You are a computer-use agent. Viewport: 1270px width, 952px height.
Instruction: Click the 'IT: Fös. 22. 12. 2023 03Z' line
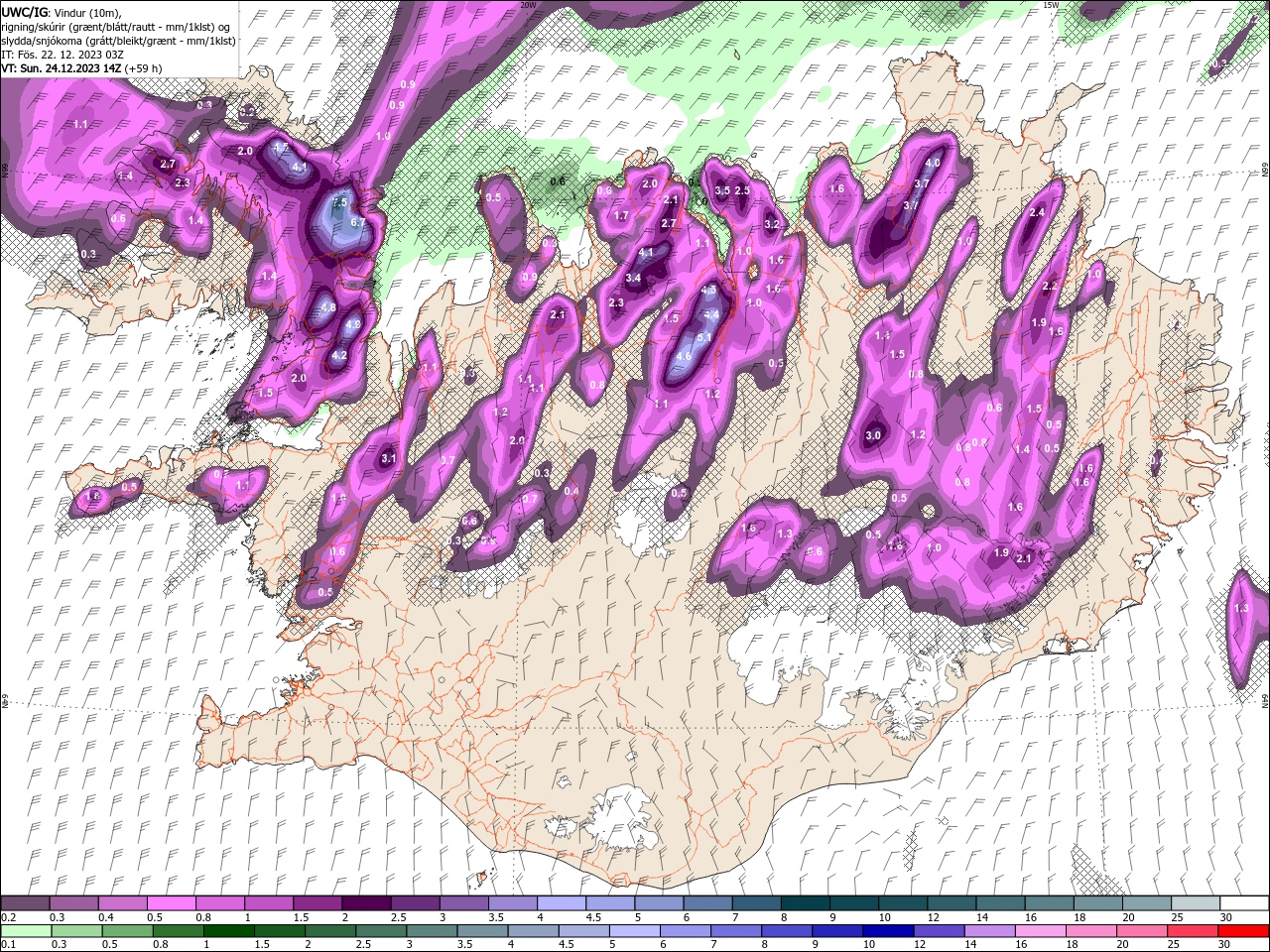click(62, 54)
